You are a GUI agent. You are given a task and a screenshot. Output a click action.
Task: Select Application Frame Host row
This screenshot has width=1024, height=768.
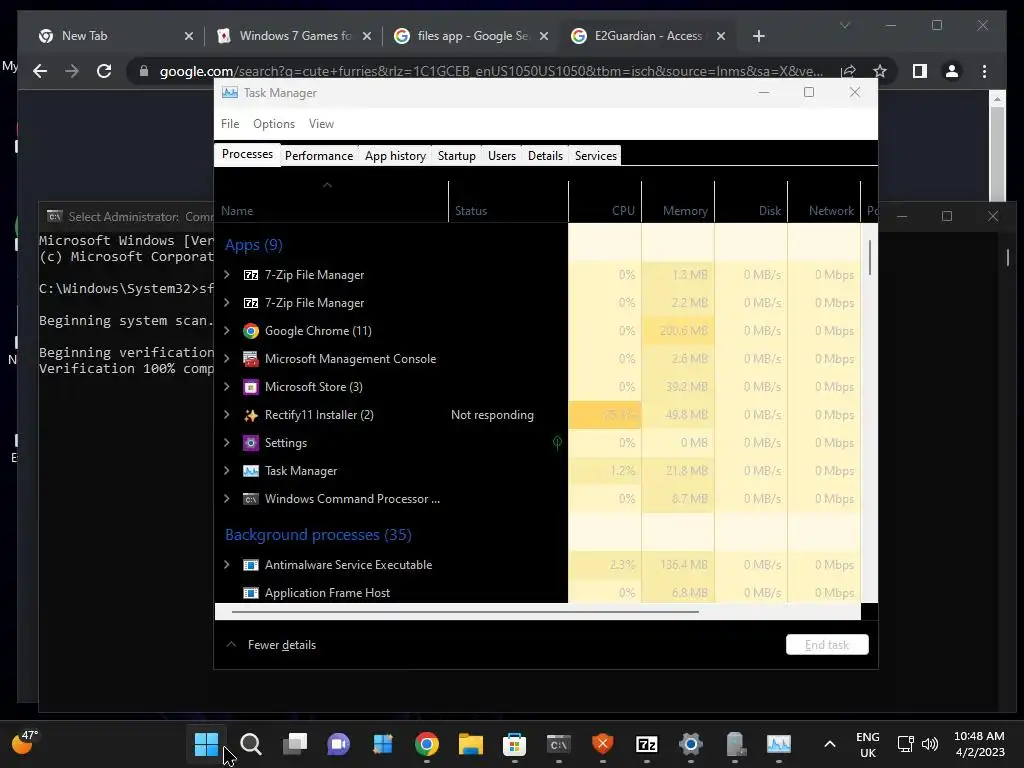pyautogui.click(x=537, y=593)
